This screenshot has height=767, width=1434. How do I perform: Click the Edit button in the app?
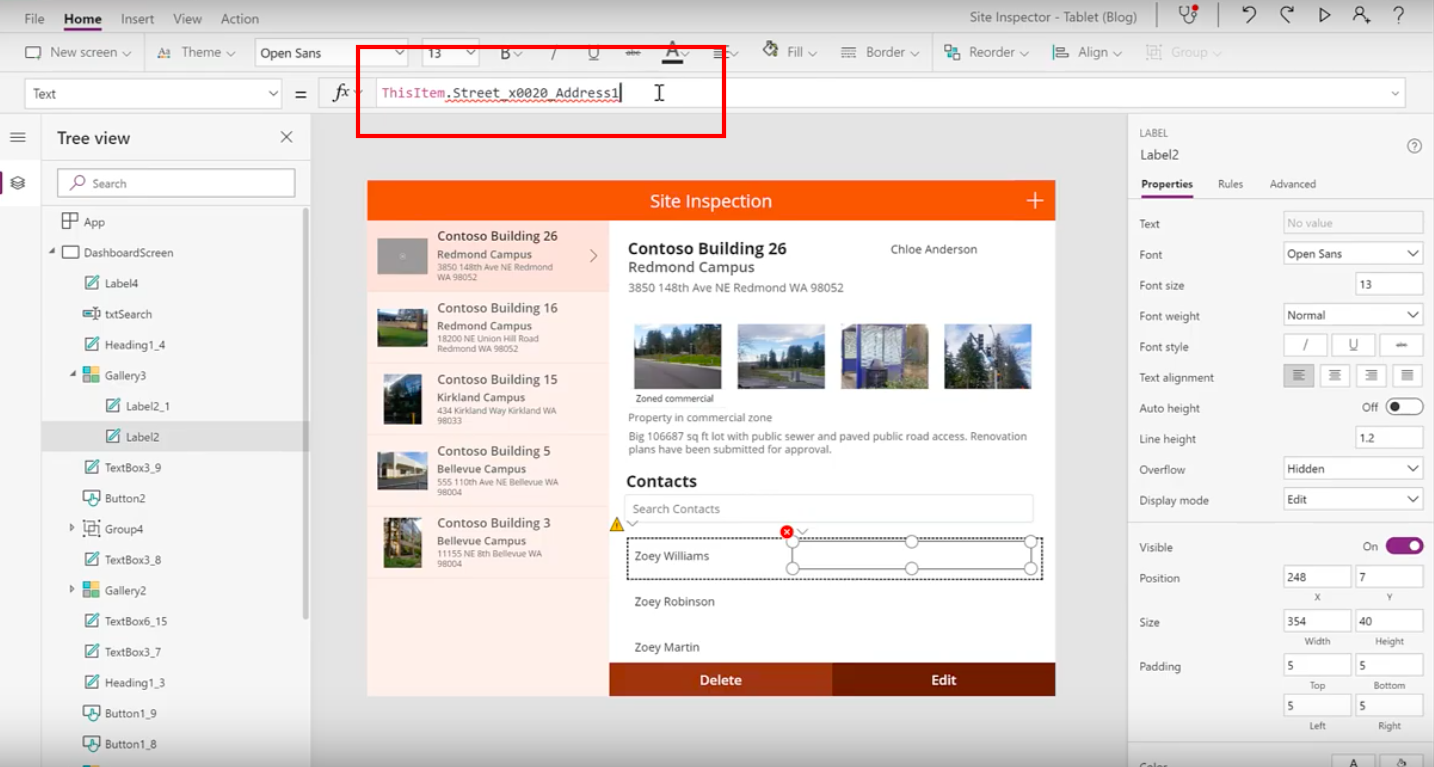click(943, 679)
